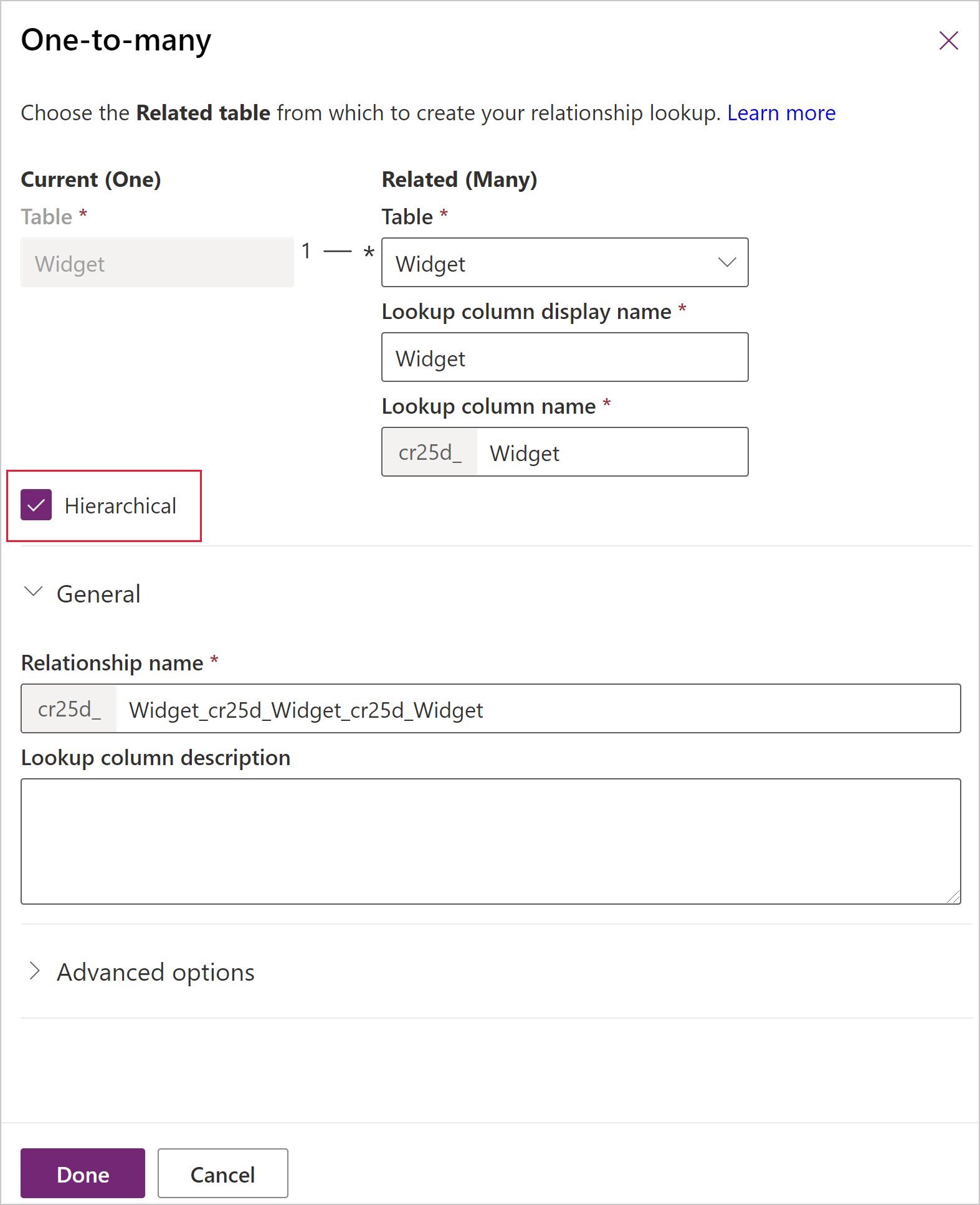Open the Learn more link
This screenshot has height=1205, width=980.
point(781,113)
